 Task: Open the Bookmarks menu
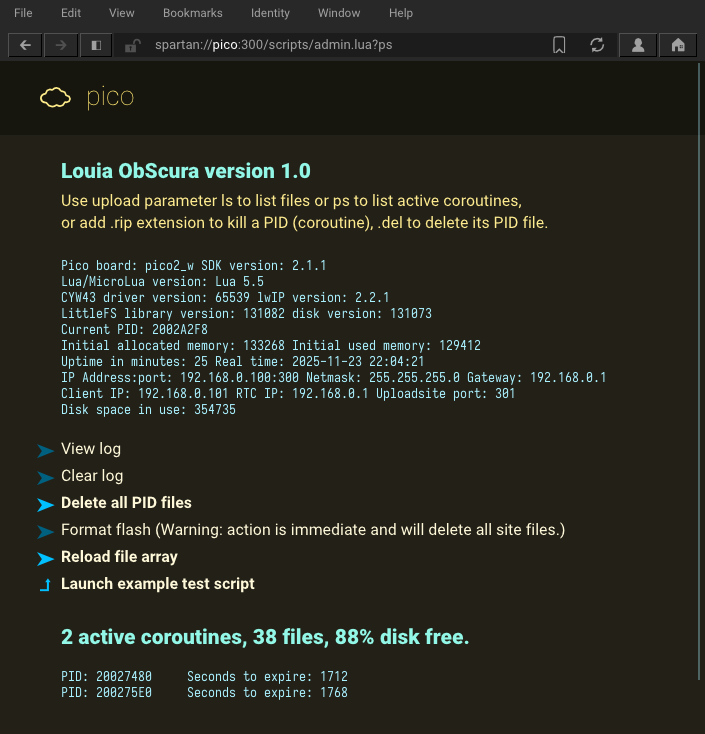pos(192,13)
